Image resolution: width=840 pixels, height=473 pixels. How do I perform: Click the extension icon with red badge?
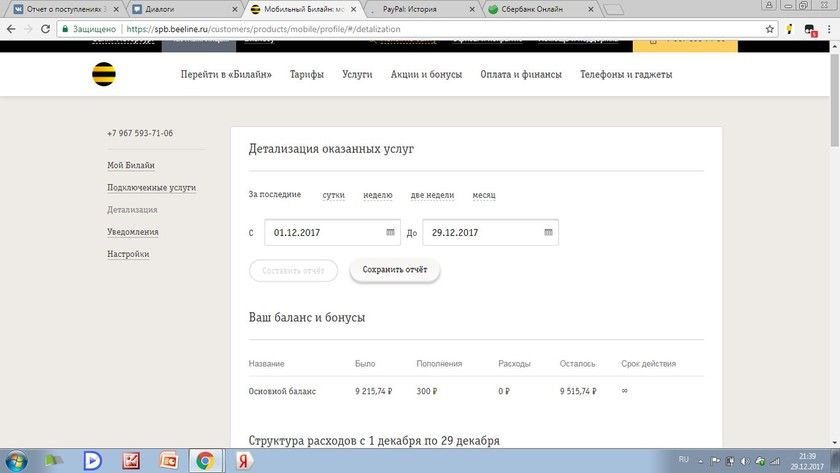(809, 30)
